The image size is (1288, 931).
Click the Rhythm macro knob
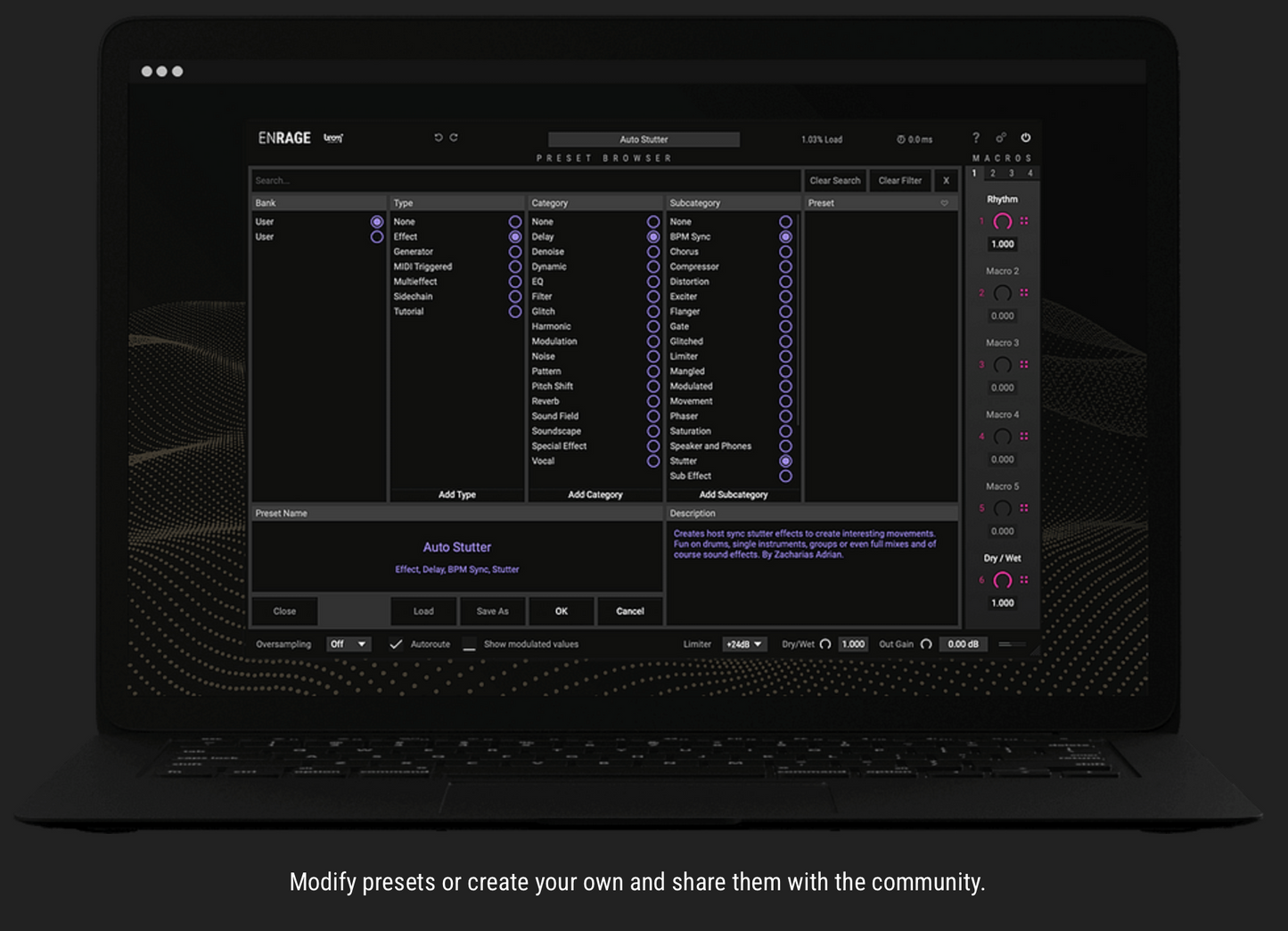point(1002,222)
